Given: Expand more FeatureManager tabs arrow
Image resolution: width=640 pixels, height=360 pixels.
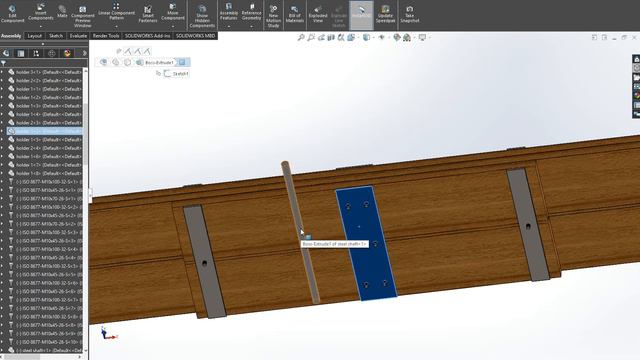Looking at the screenshot, I should pos(84,53).
